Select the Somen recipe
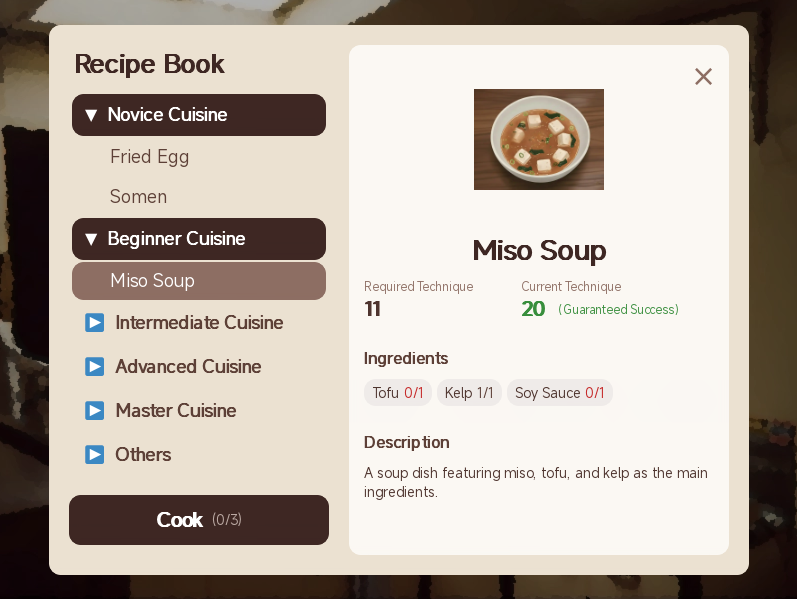The image size is (797, 599). pyautogui.click(x=138, y=197)
